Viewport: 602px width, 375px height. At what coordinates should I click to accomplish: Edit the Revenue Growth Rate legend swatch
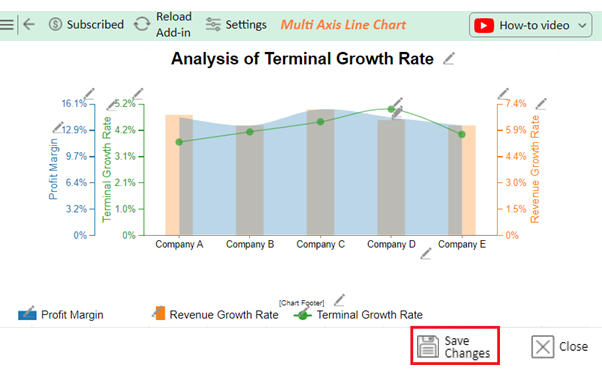[x=159, y=313]
